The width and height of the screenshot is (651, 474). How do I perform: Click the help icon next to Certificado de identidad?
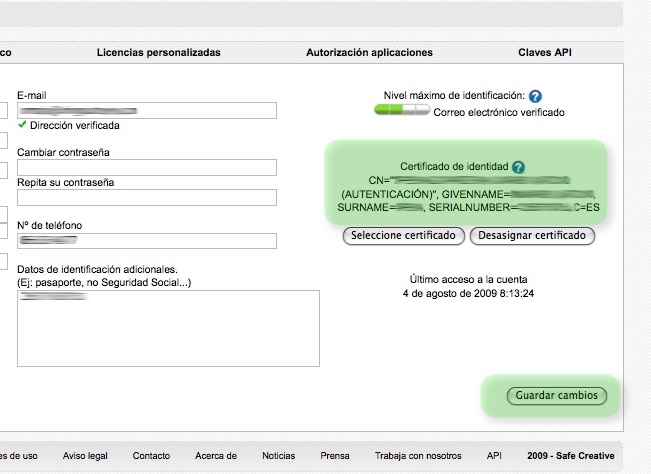click(x=518, y=167)
